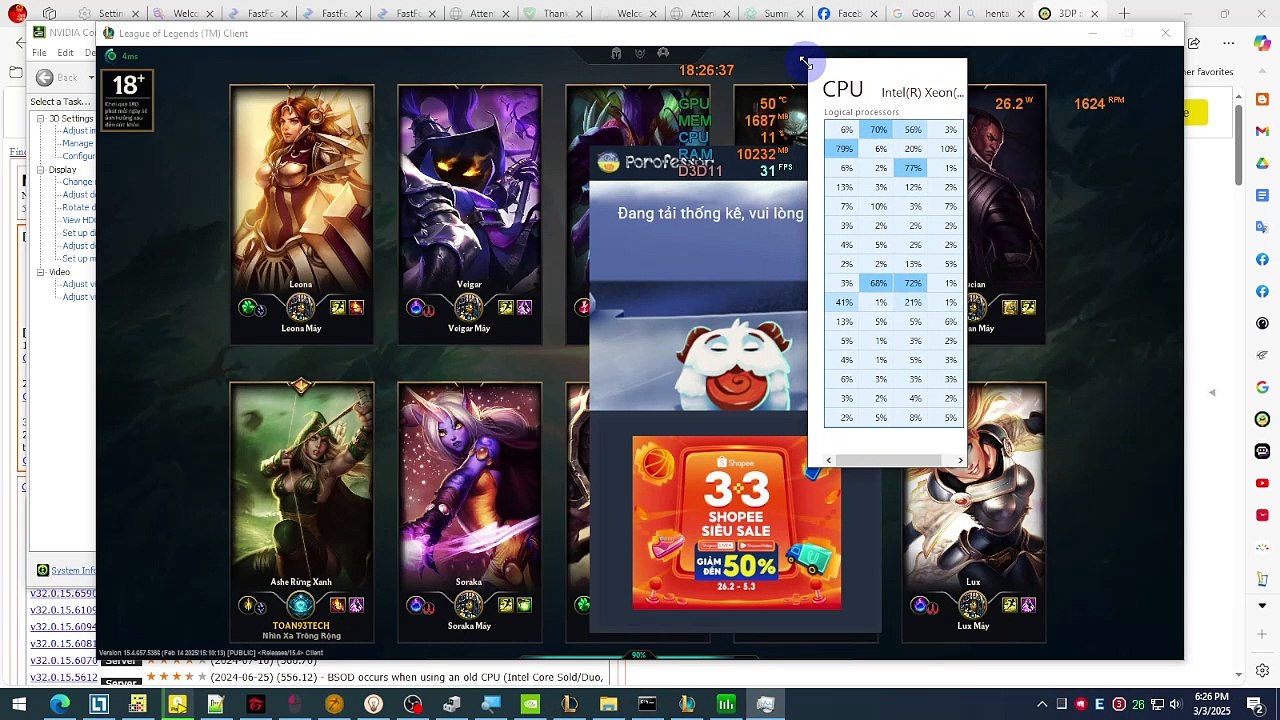Image resolution: width=1280 pixels, height=720 pixels.
Task: Click Back button in NVIDIA Control Panel
Action: [57, 77]
